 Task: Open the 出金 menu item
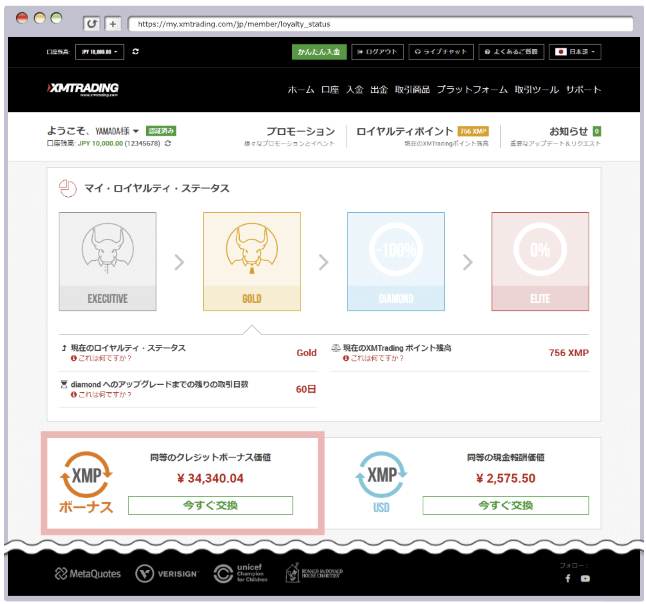(x=379, y=89)
